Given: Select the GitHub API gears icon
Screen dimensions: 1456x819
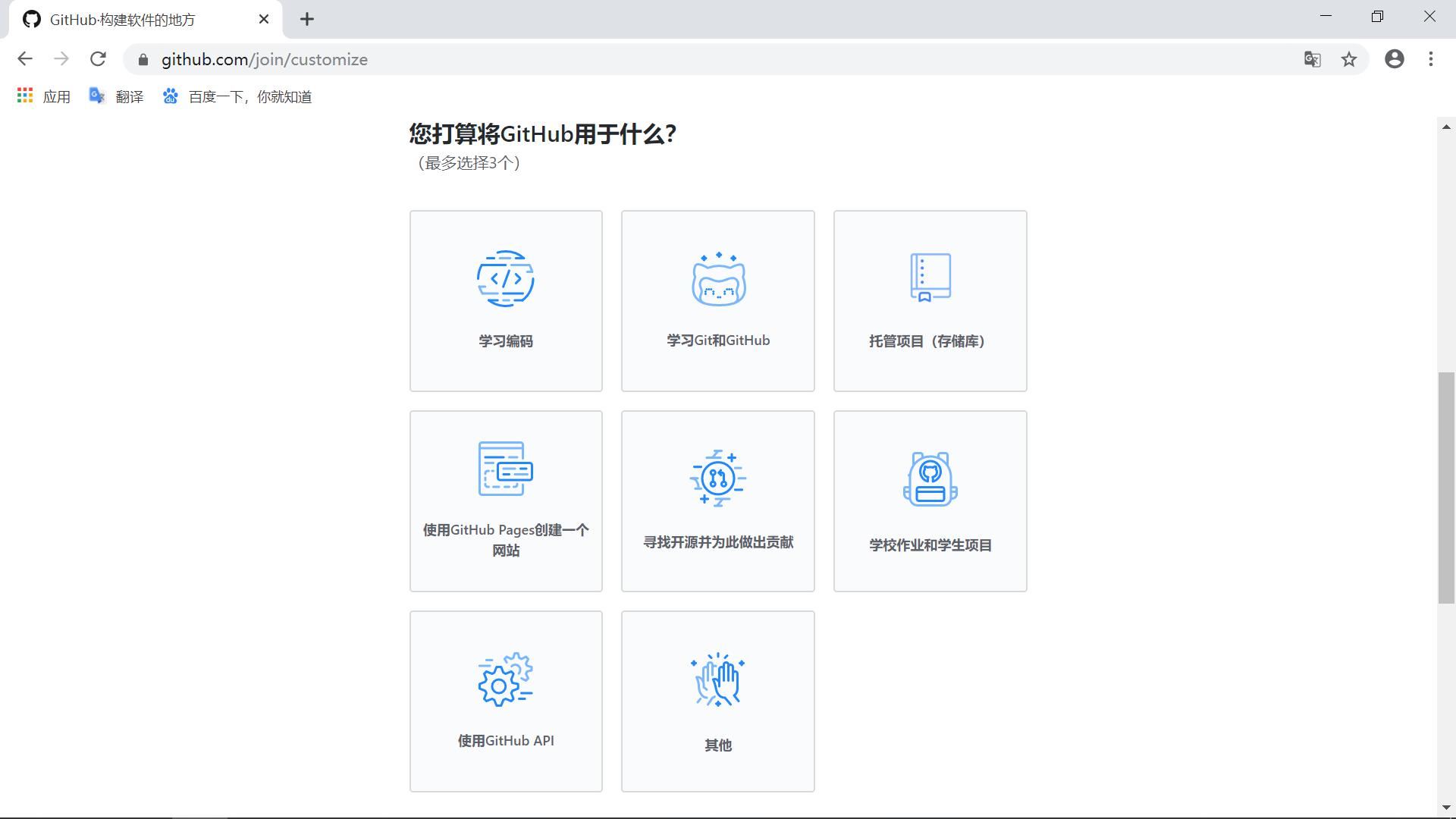Looking at the screenshot, I should [x=506, y=679].
